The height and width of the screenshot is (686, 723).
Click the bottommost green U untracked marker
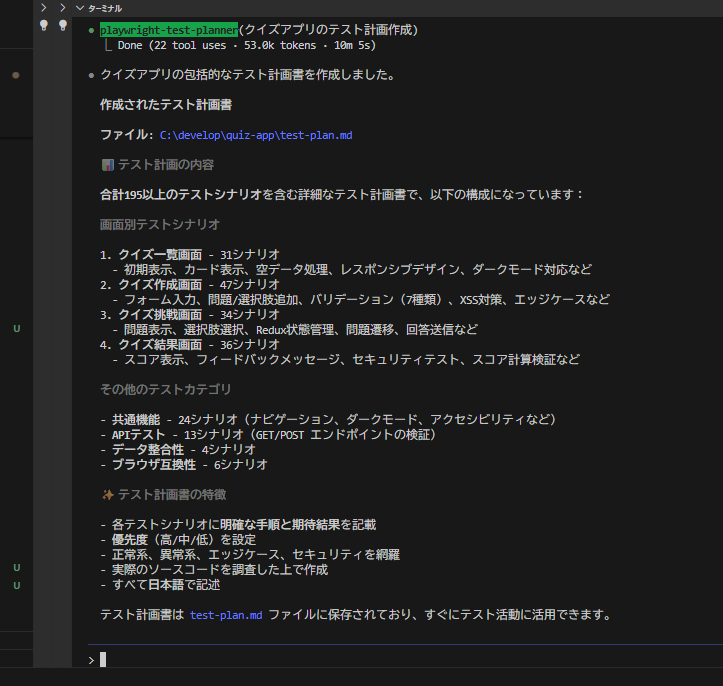click(16, 585)
